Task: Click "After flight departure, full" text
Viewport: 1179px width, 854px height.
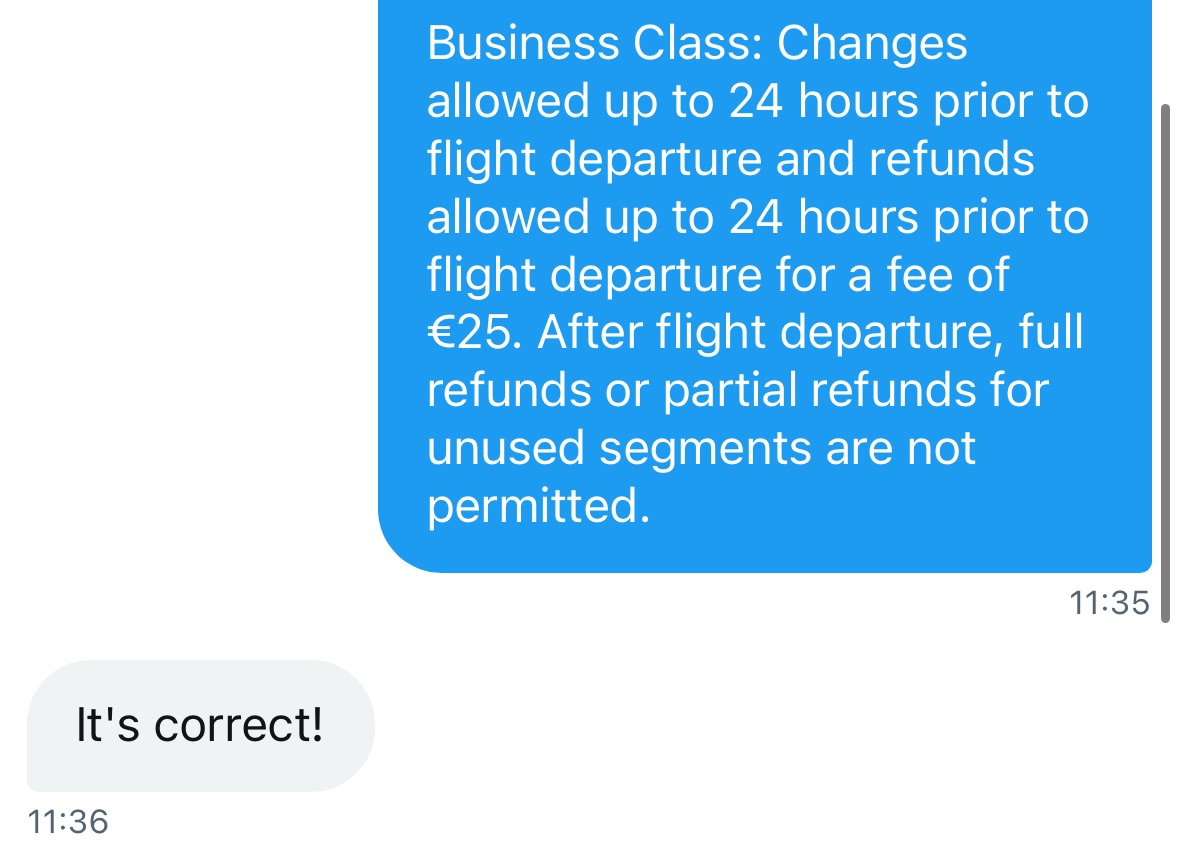Action: click(810, 333)
